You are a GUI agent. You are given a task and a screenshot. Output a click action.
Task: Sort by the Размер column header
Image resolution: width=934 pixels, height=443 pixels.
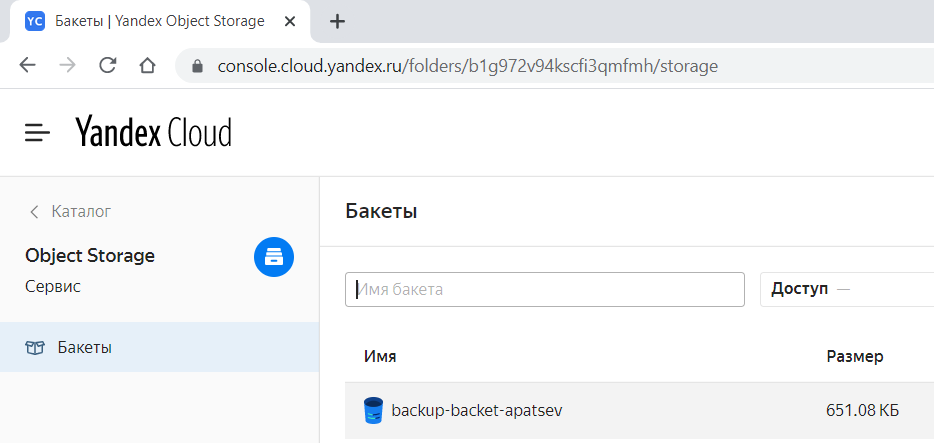click(x=855, y=357)
